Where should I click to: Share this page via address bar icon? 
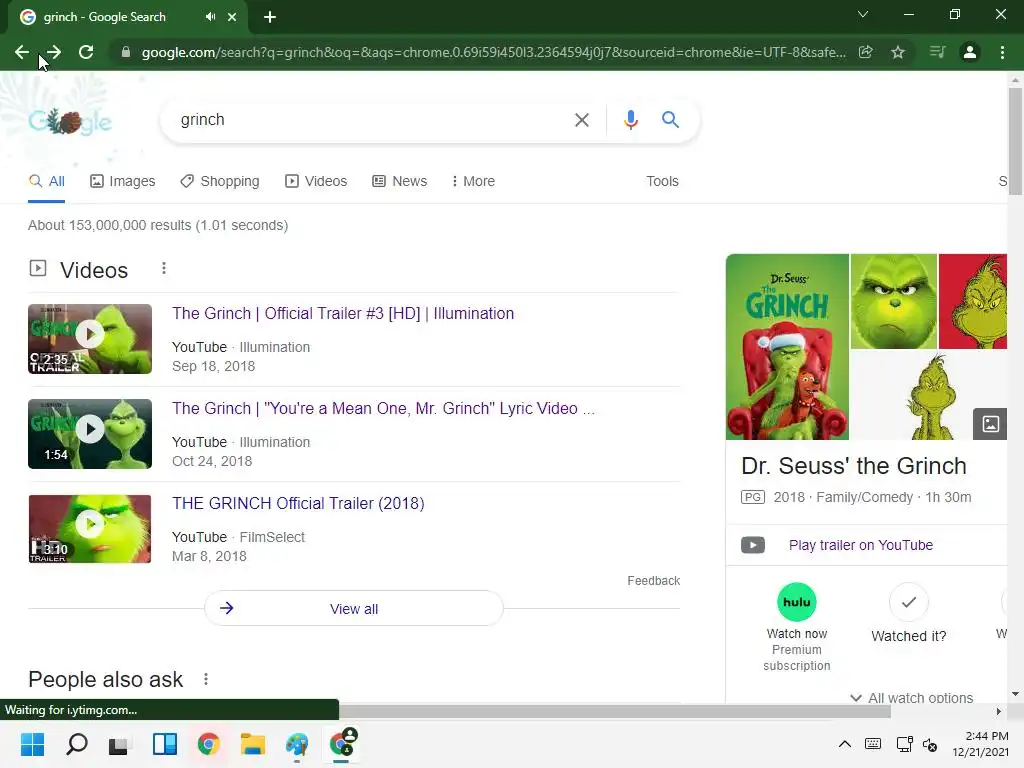(865, 52)
